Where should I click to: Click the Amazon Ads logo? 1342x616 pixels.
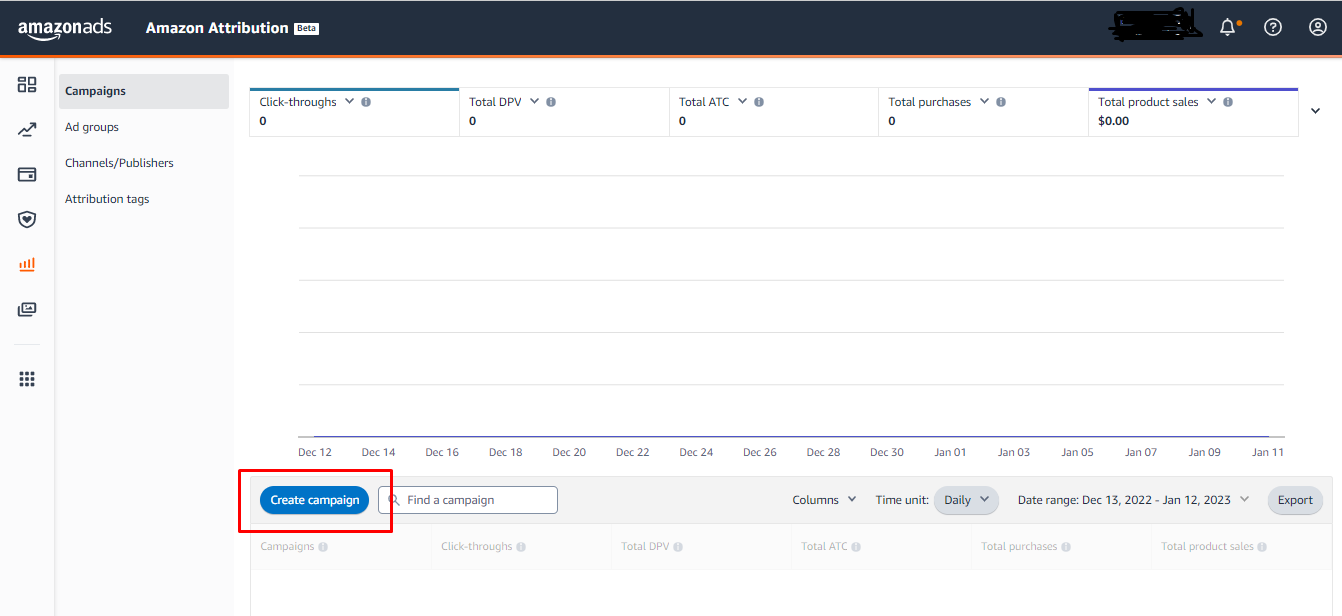point(65,29)
